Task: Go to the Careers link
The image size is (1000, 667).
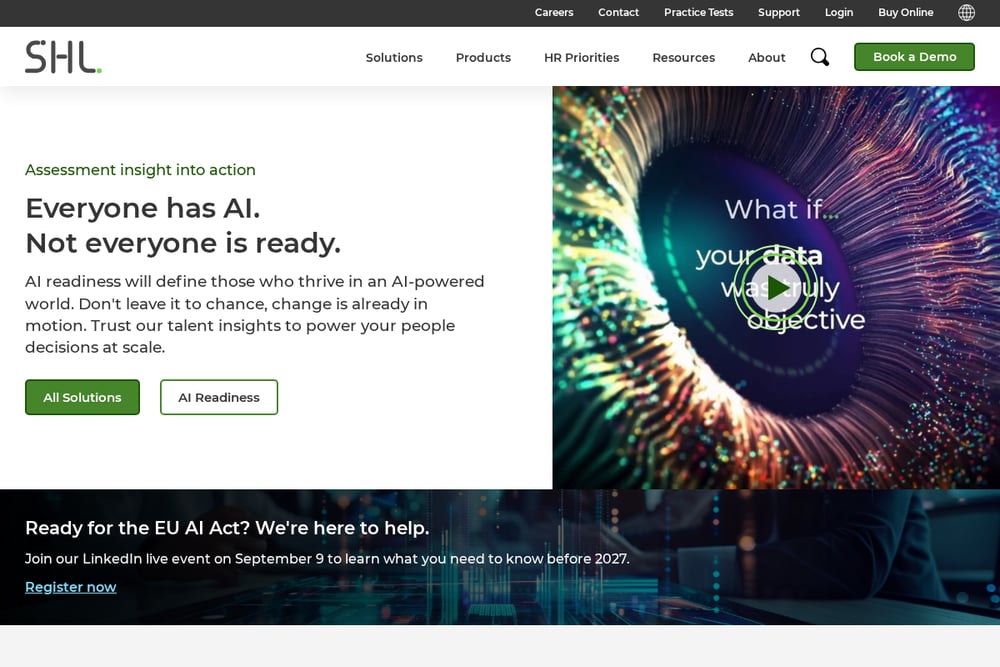Action: (x=554, y=12)
